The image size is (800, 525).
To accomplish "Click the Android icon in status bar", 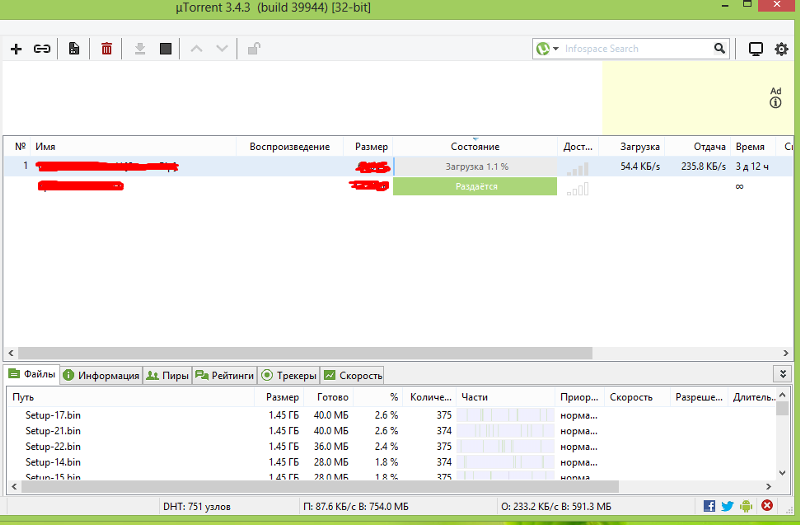I will (746, 506).
